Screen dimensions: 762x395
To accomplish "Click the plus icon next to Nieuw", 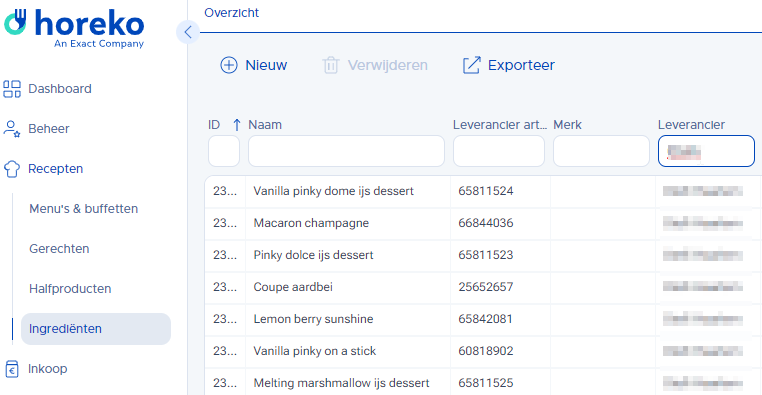I will [229, 65].
